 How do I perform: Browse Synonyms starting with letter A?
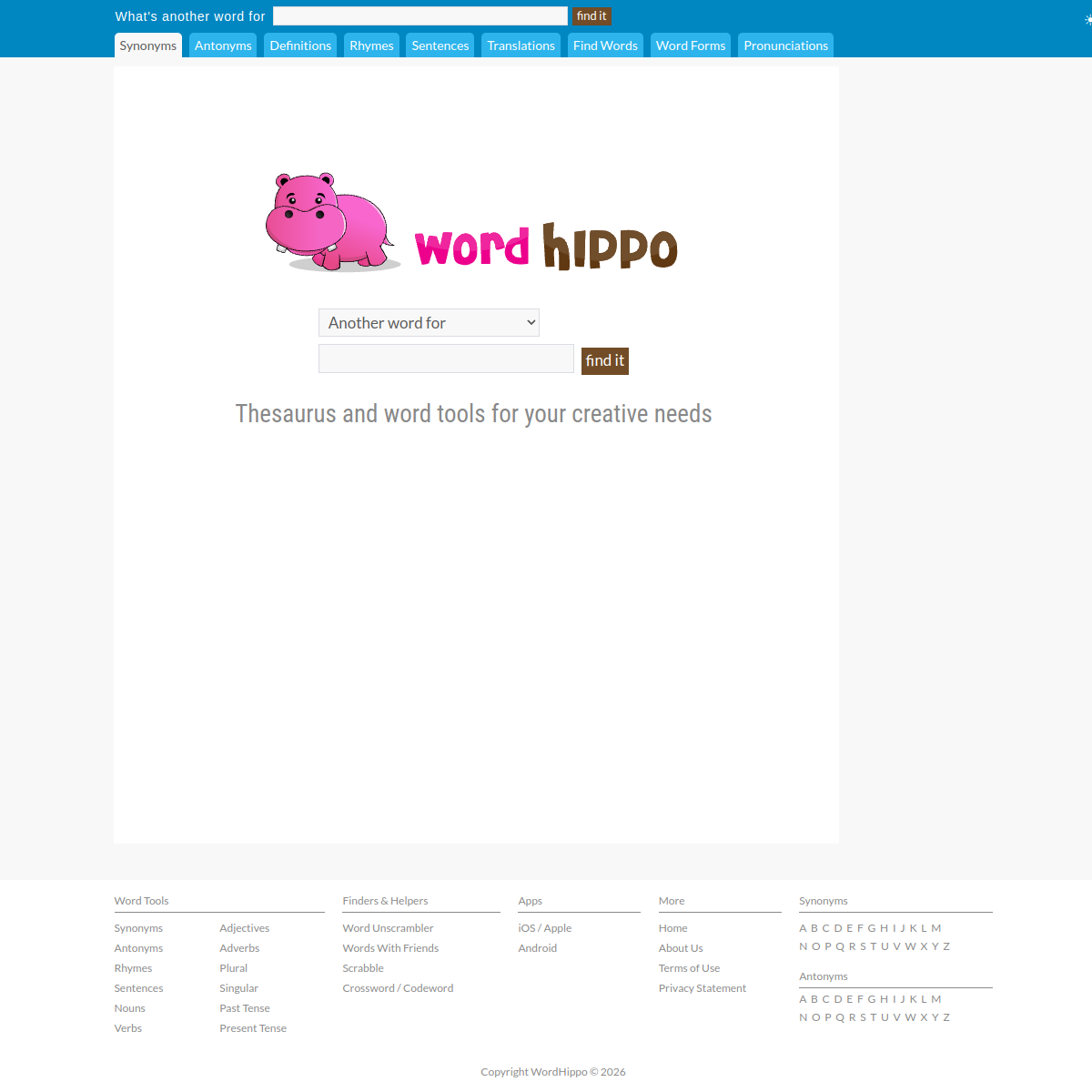(803, 927)
